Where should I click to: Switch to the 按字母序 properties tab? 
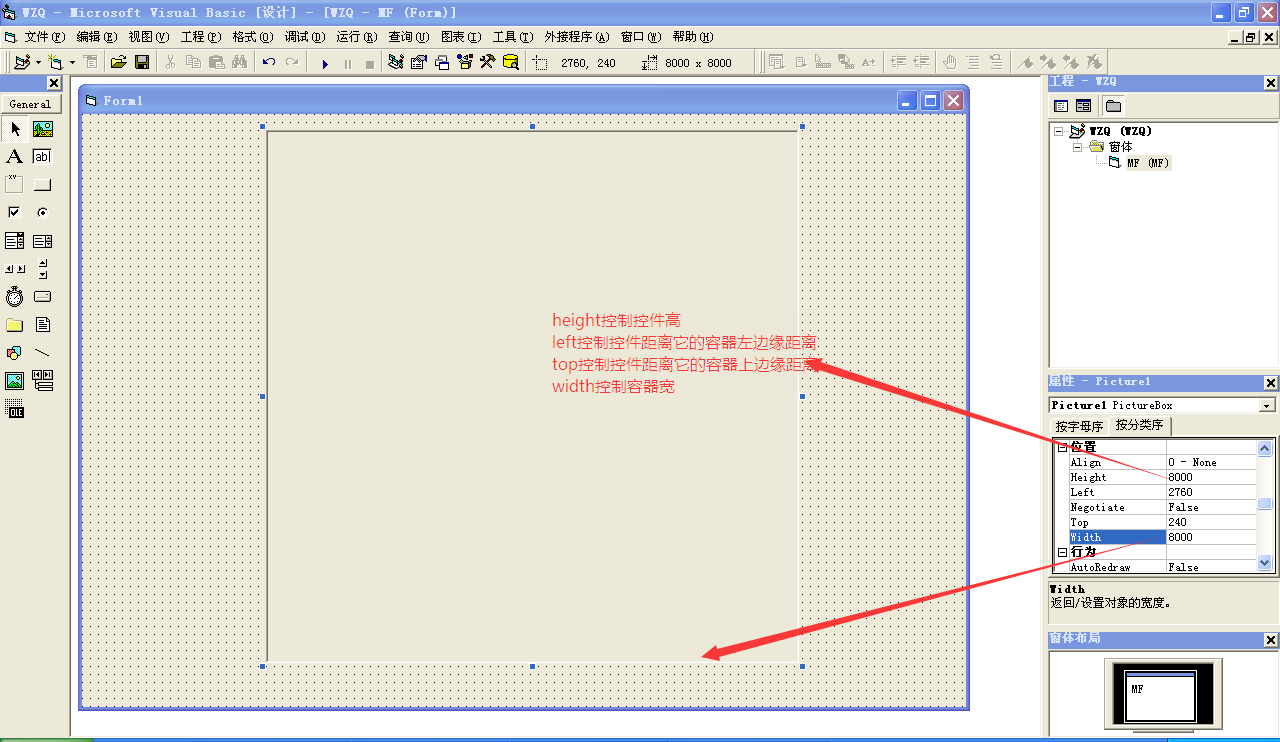pyautogui.click(x=1079, y=427)
